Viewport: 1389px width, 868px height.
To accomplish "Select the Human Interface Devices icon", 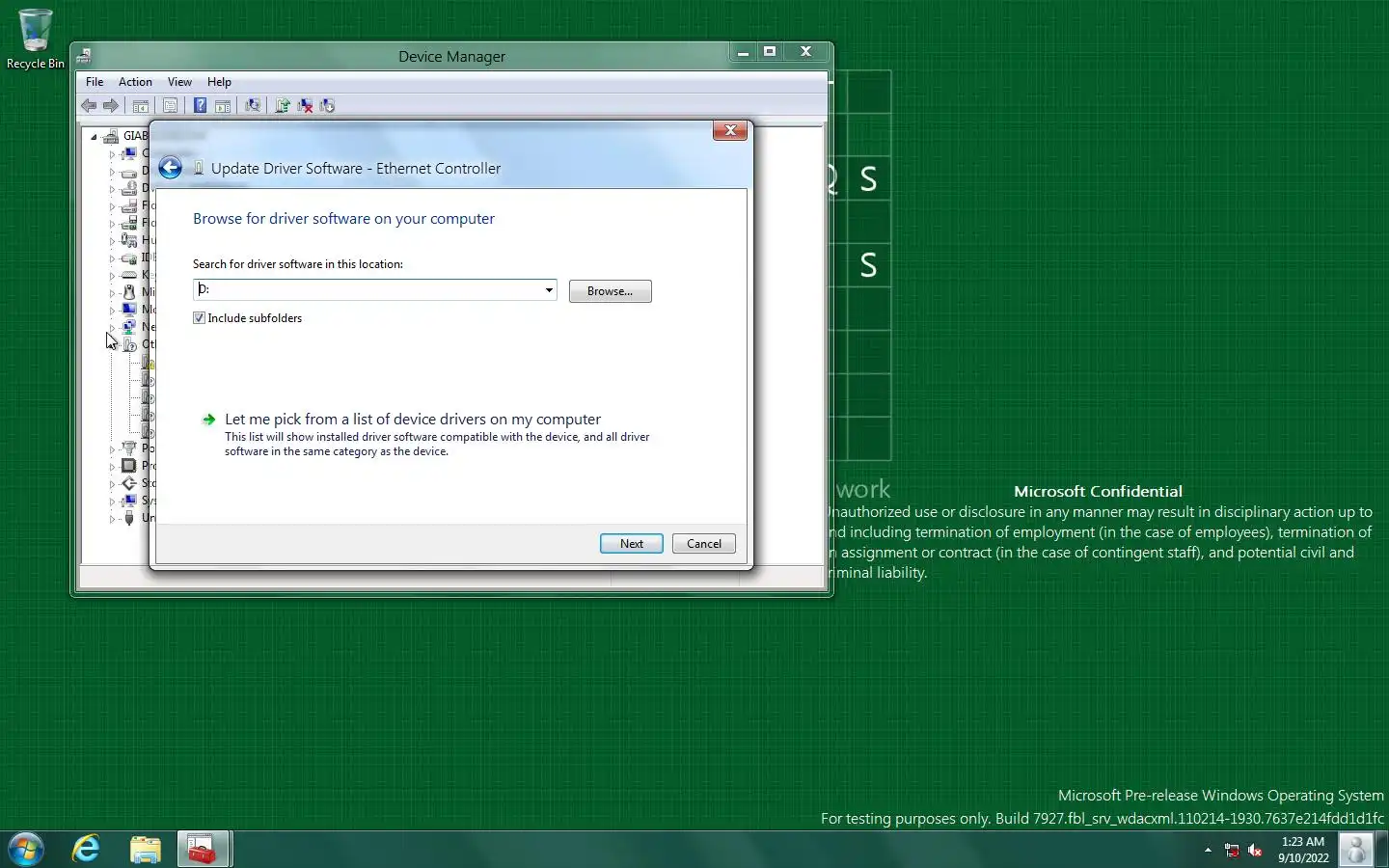I will (128, 240).
